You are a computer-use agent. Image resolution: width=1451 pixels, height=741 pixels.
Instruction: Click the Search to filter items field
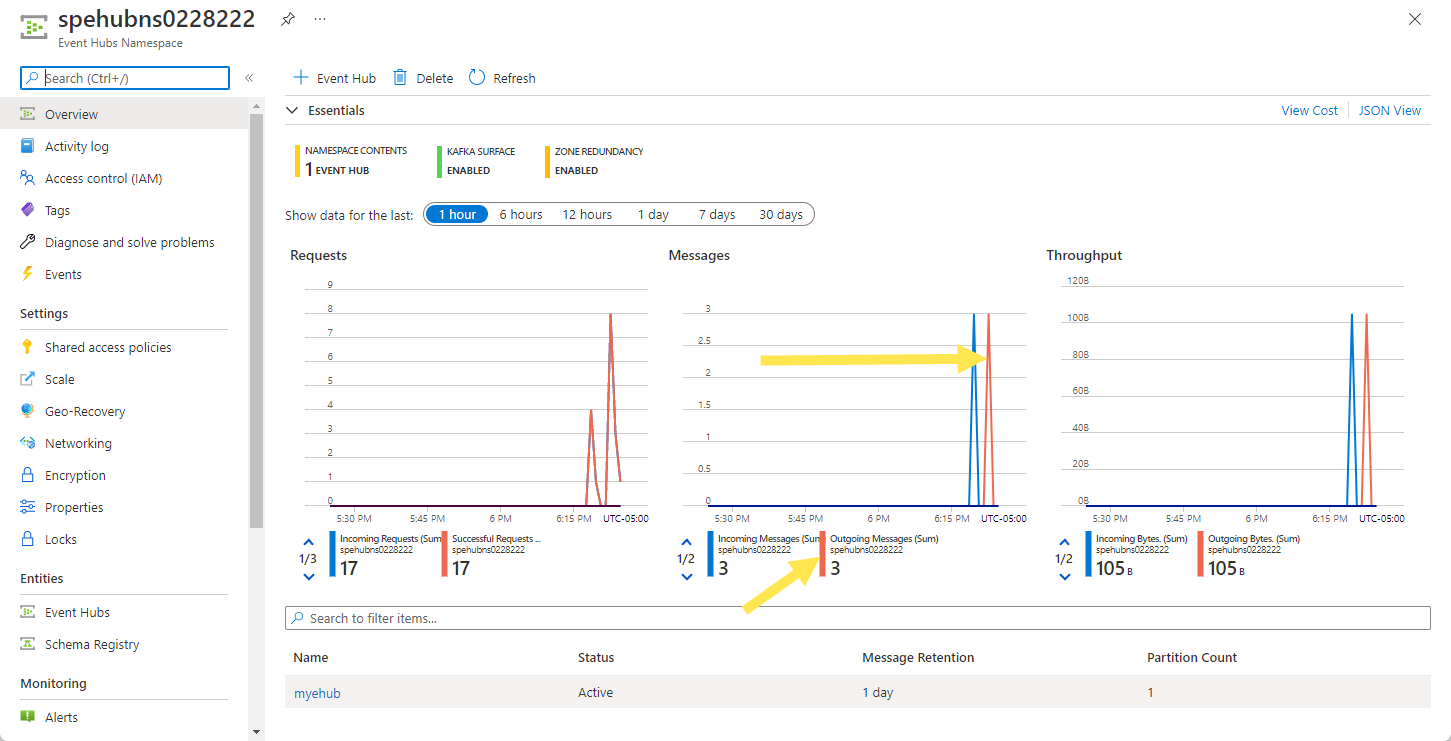click(857, 618)
